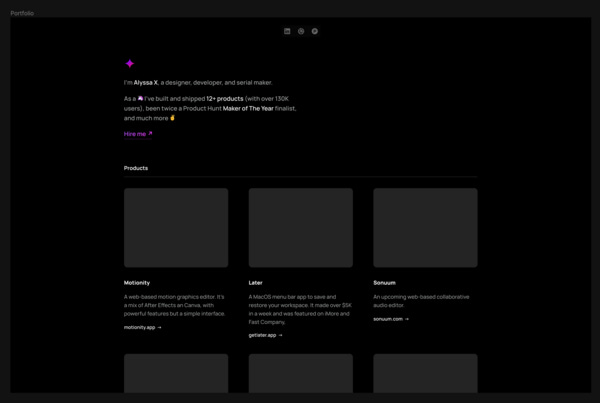Click the purple sparkle star logo
Image resolution: width=600 pixels, height=403 pixels.
pos(130,64)
